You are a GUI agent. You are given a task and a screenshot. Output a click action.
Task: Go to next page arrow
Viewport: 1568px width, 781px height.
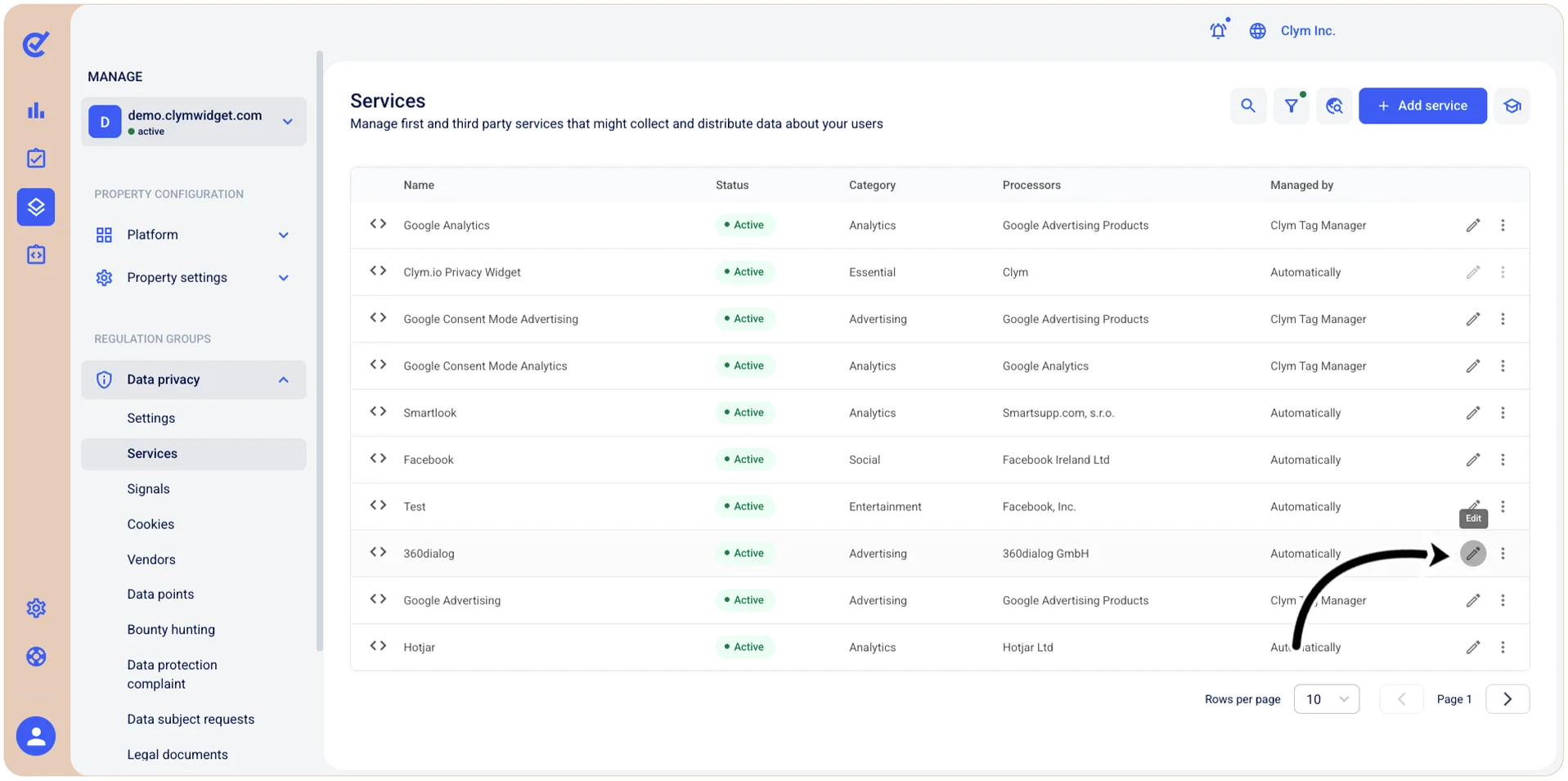[x=1507, y=699]
